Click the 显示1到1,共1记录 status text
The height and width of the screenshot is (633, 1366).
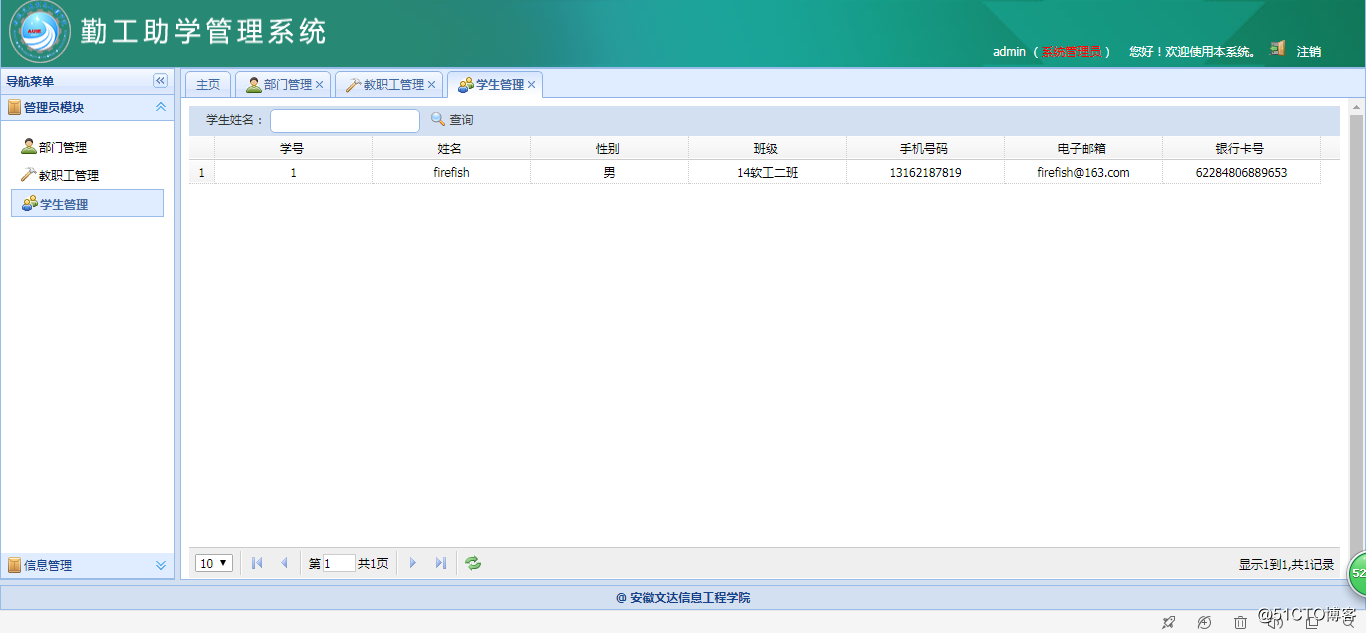[x=1286, y=564]
